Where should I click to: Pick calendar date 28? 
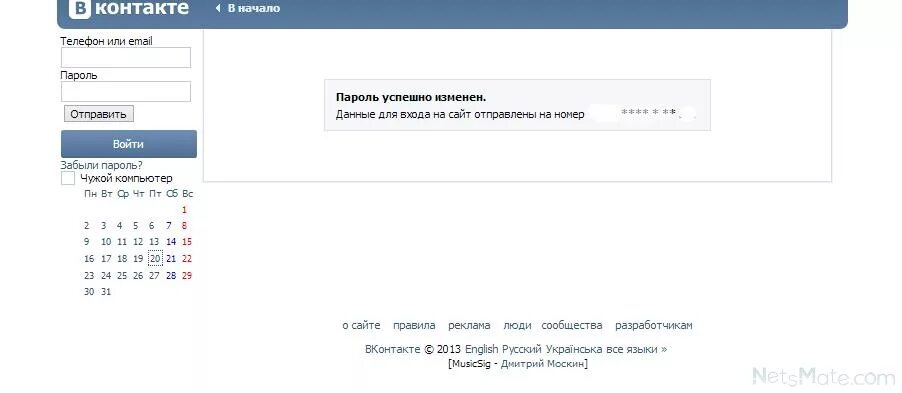(x=171, y=276)
